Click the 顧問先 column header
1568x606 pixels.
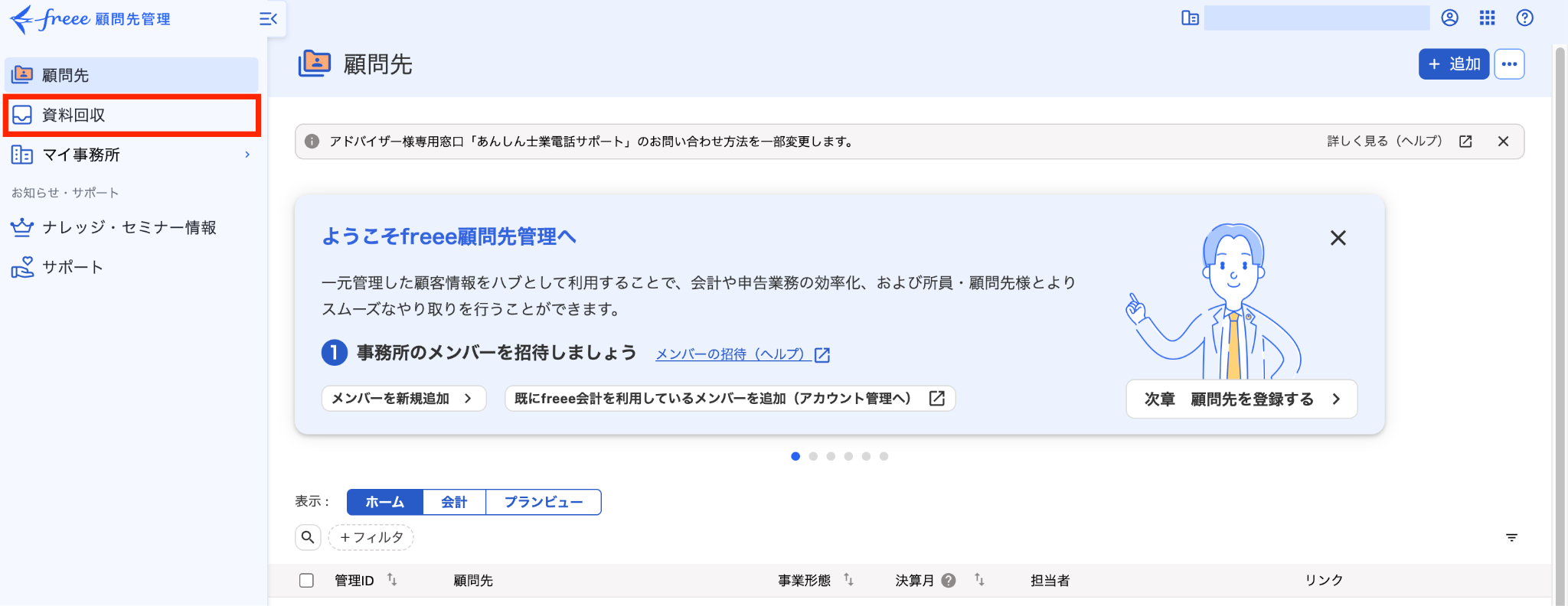[x=473, y=581]
